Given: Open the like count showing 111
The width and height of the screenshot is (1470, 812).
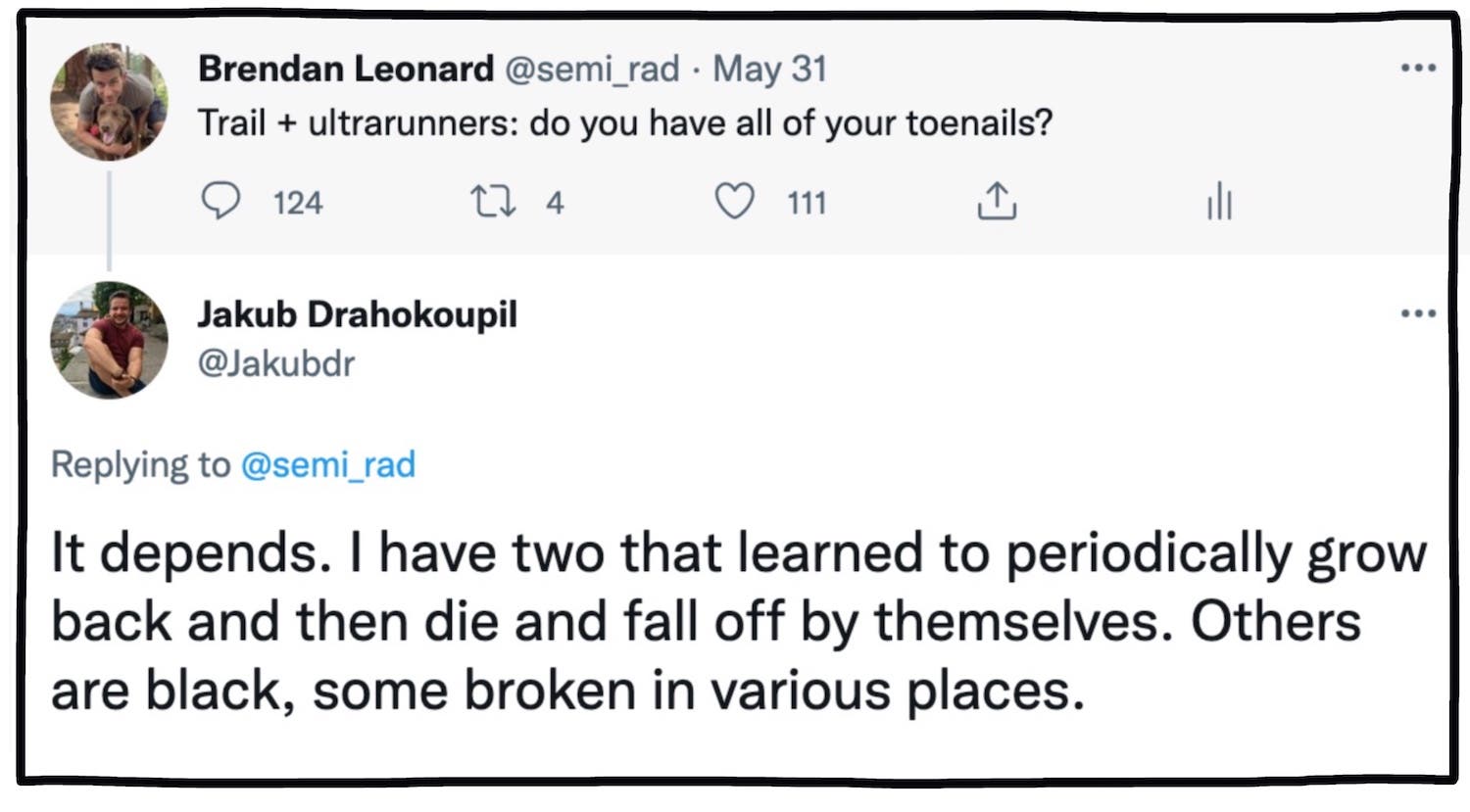Looking at the screenshot, I should pyautogui.click(x=806, y=204).
